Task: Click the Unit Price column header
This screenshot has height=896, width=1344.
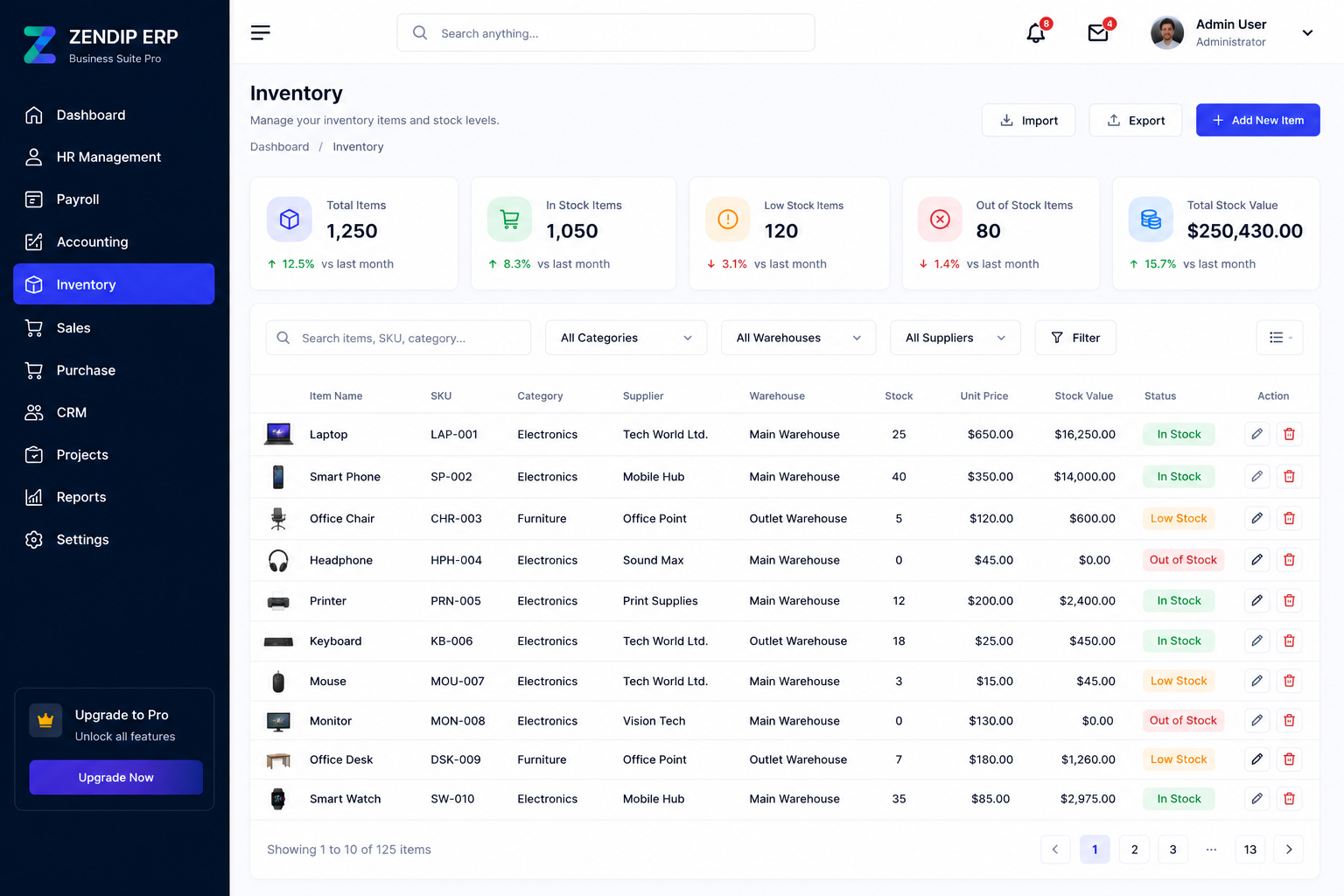Action: coord(984,395)
